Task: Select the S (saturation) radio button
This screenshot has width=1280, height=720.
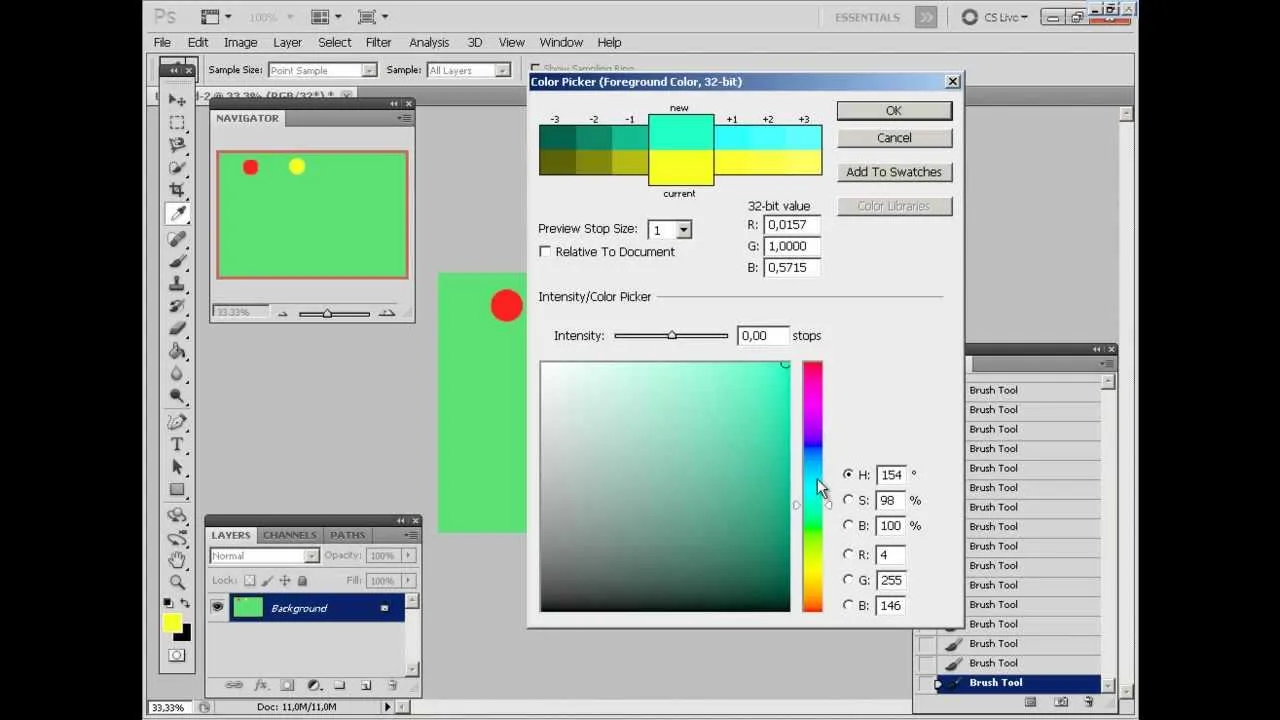Action: click(x=849, y=500)
